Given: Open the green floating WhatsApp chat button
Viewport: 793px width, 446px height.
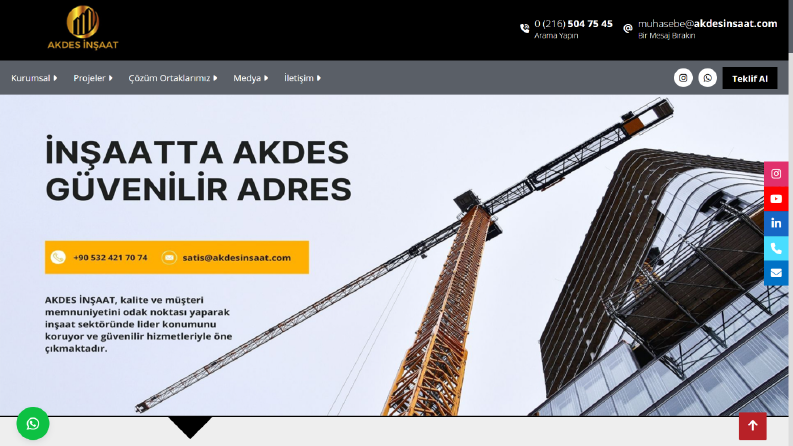Looking at the screenshot, I should tap(33, 424).
